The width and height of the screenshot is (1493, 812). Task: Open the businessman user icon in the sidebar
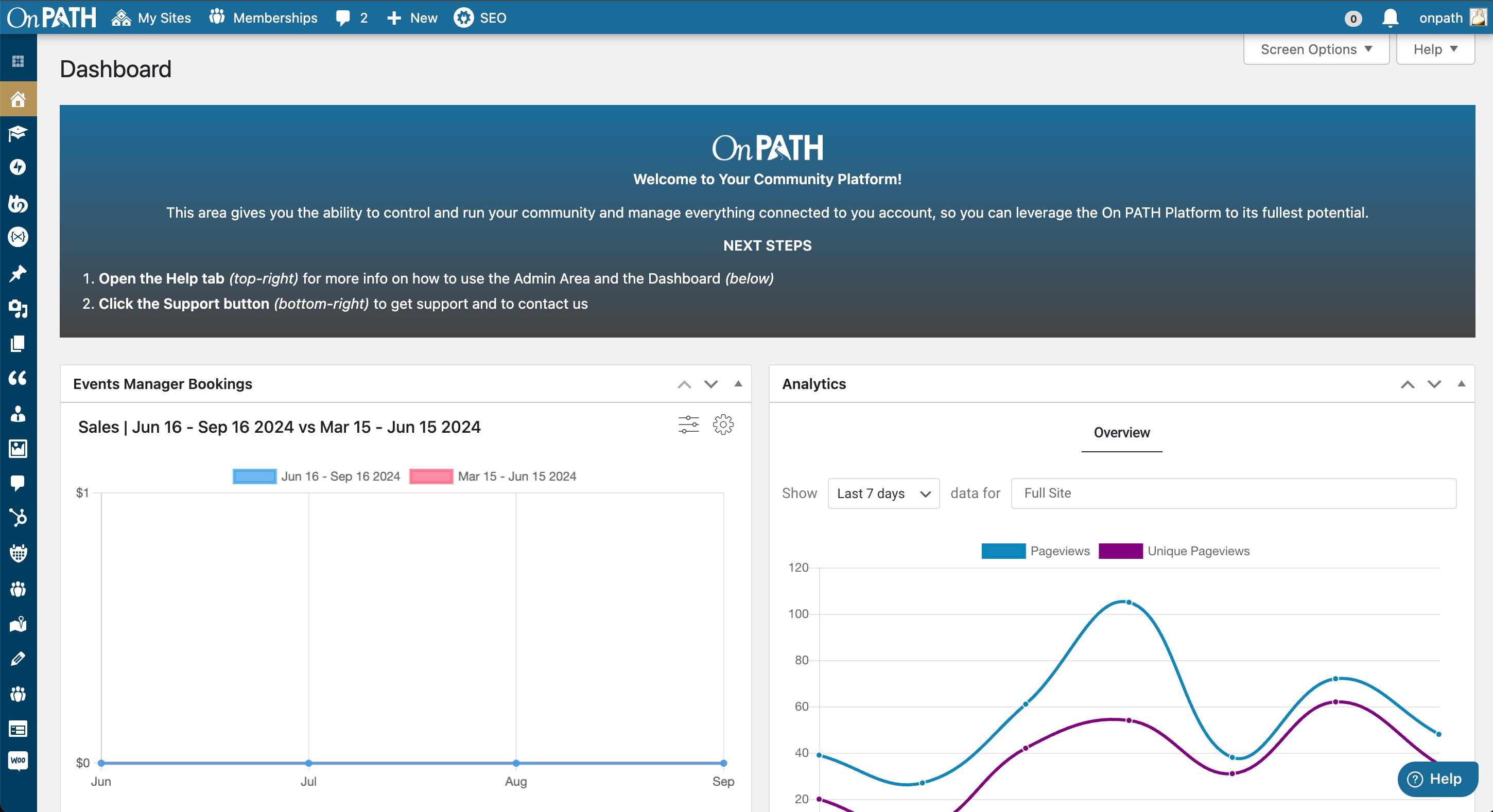click(x=18, y=414)
